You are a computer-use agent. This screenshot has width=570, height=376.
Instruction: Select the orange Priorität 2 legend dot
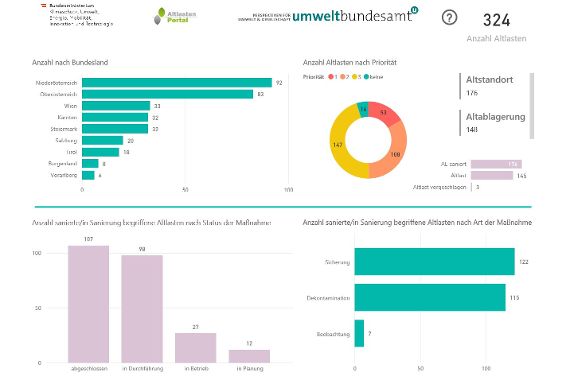(342, 77)
